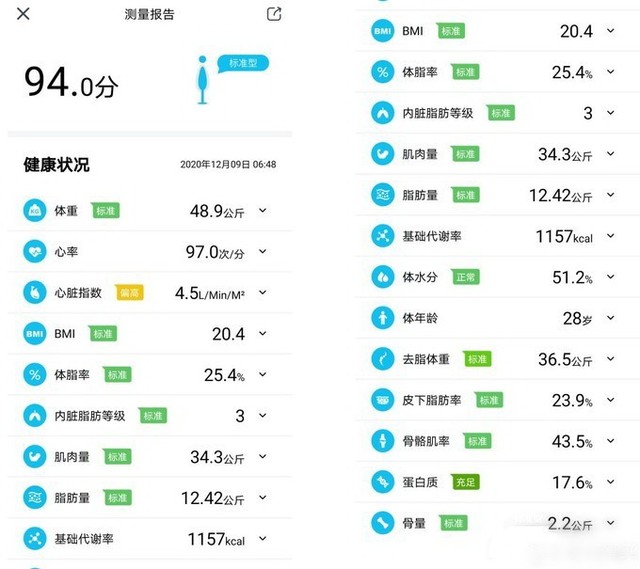Screen dimensions: 640x569
Task: Tap the 心率 heart rate icon
Action: 35,251
